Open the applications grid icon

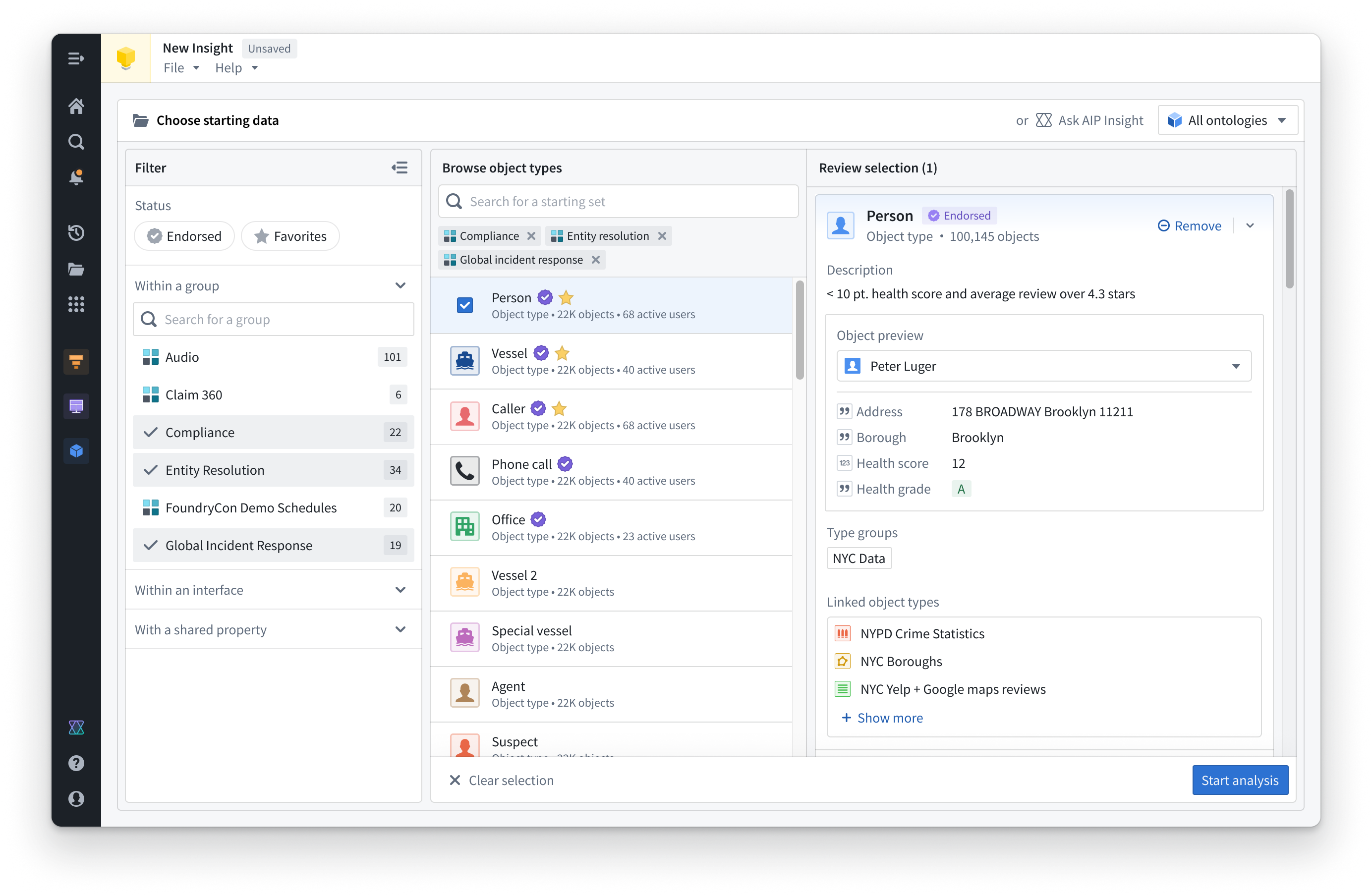click(x=76, y=304)
